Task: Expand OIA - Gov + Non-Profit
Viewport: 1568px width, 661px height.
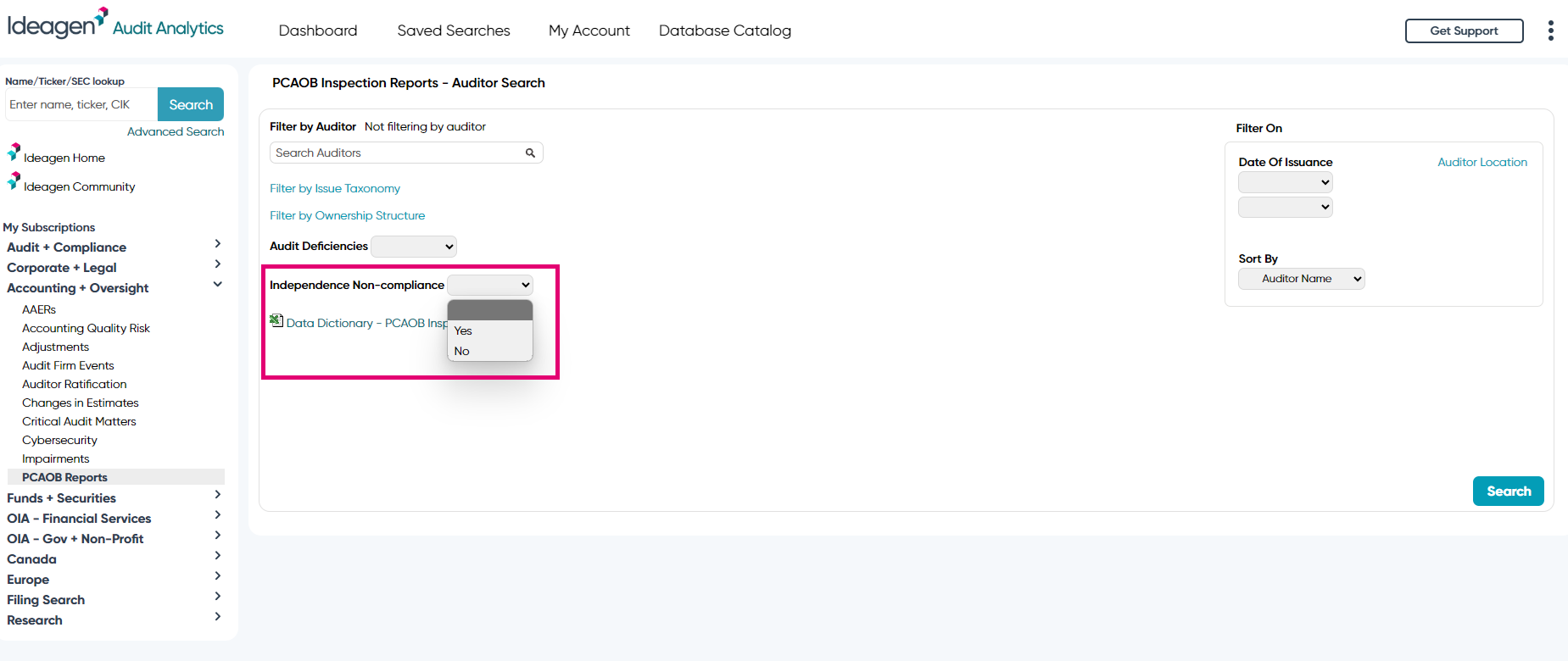Action: point(114,538)
